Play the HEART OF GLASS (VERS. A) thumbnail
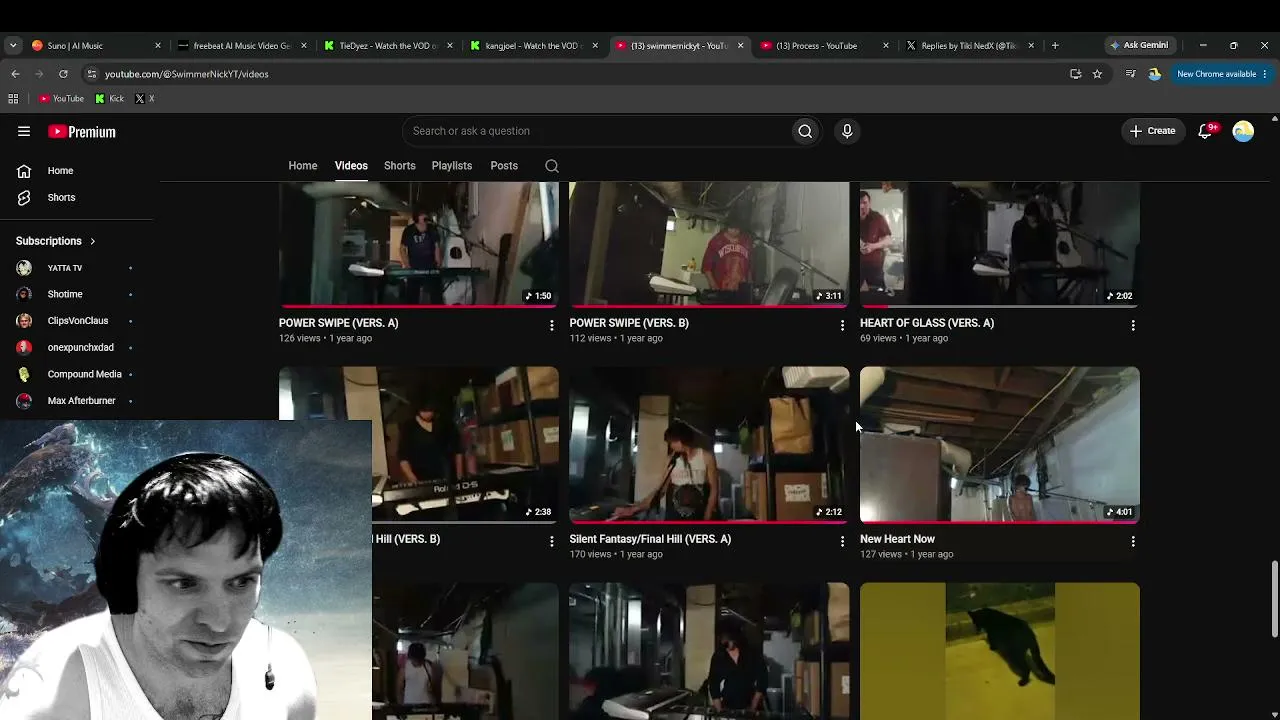The width and height of the screenshot is (1280, 720). point(1000,245)
